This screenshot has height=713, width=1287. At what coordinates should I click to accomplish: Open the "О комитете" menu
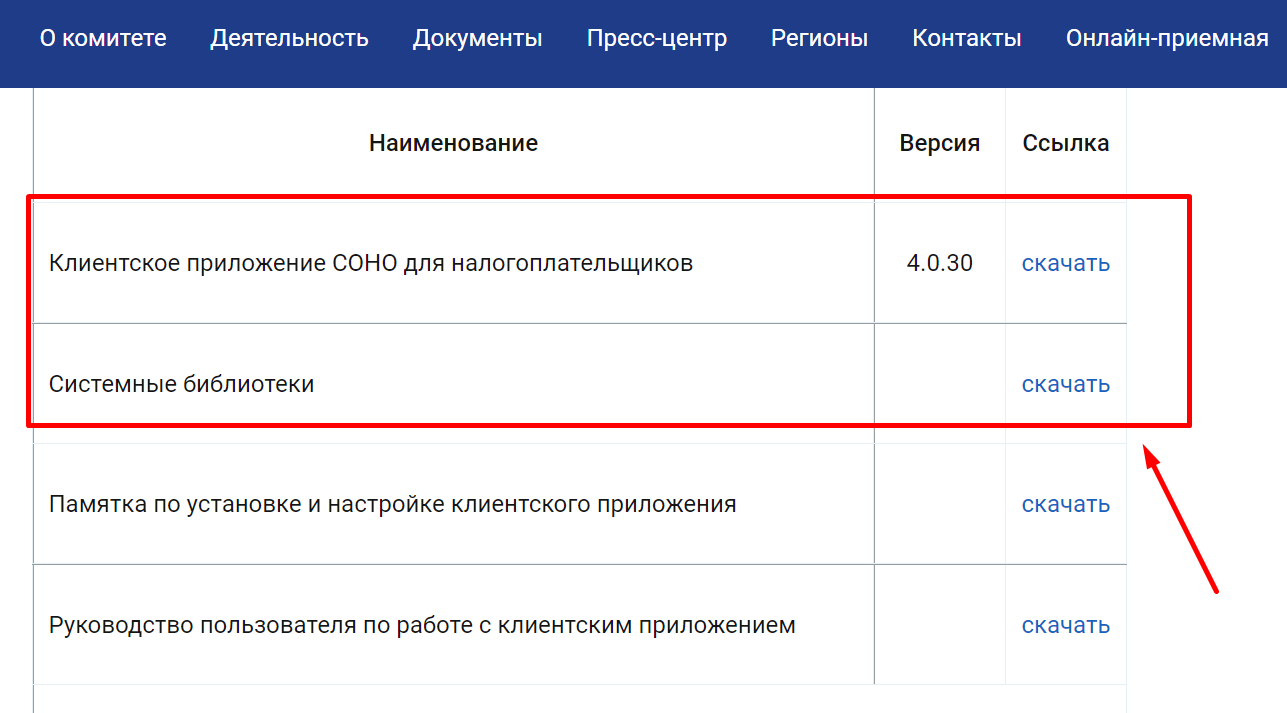(x=103, y=39)
